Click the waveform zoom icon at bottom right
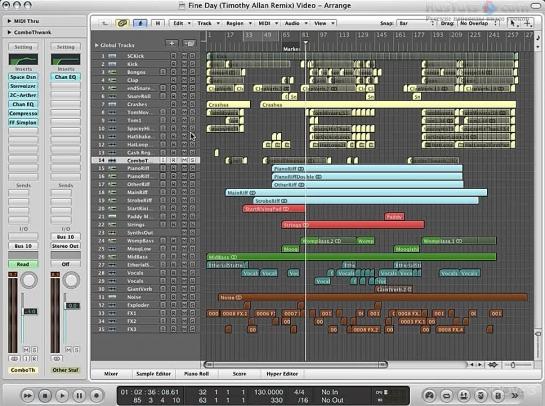Image resolution: width=545 pixels, height=406 pixels. [493, 365]
